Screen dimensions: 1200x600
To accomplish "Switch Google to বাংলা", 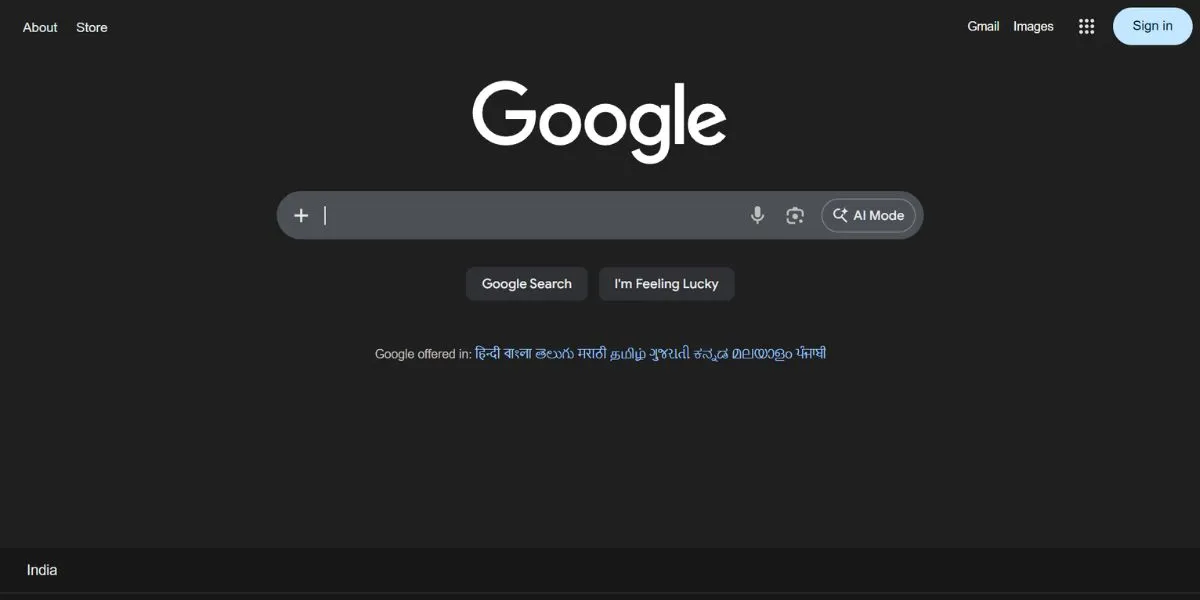I will click(517, 353).
